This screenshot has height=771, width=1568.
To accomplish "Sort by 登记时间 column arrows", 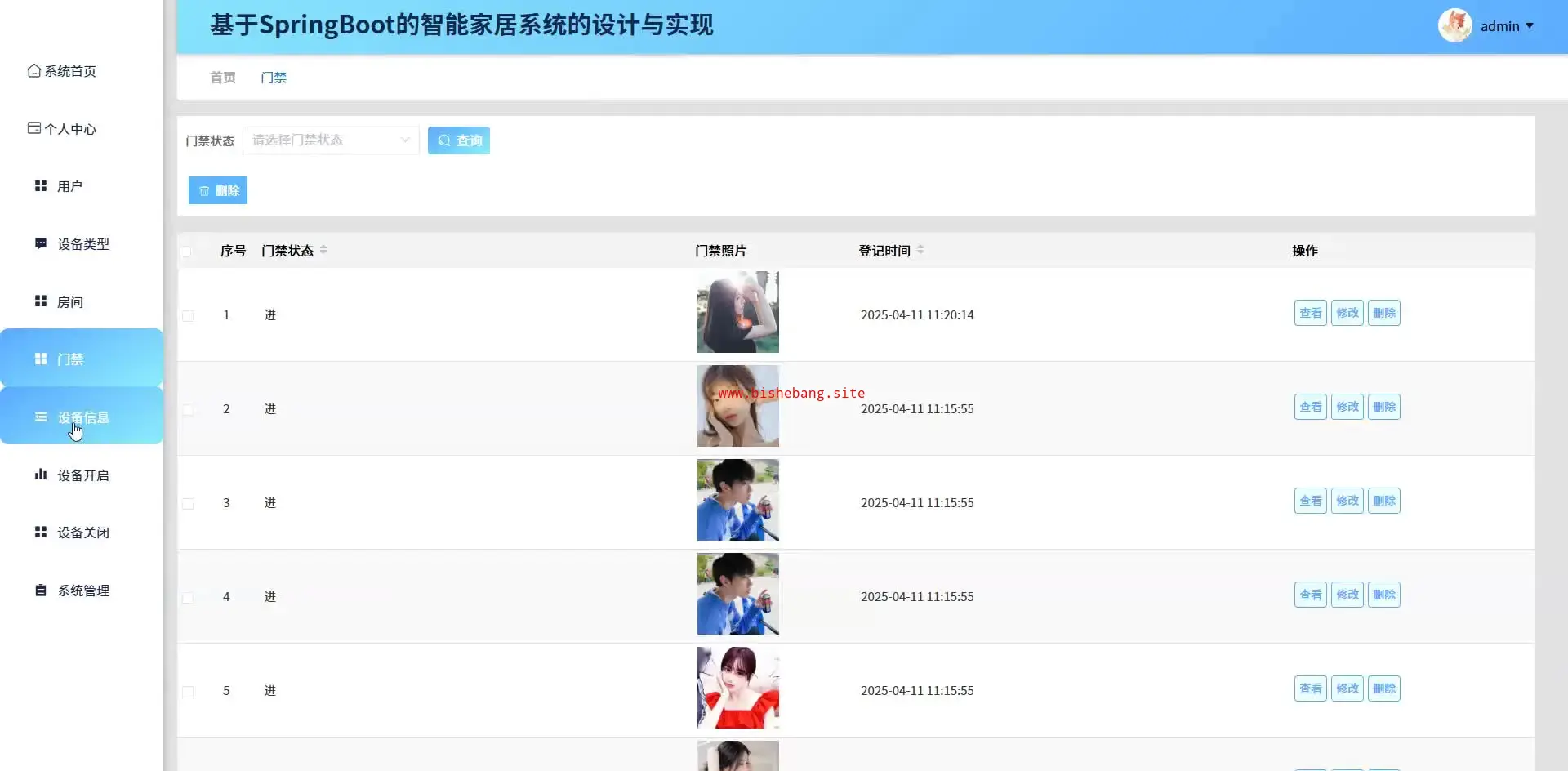I will (x=920, y=250).
